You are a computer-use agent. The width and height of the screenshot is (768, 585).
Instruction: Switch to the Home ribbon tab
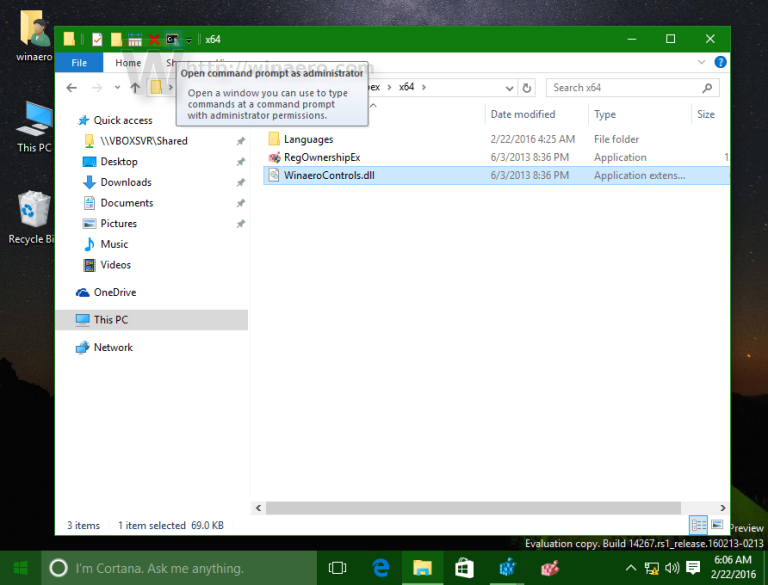128,63
